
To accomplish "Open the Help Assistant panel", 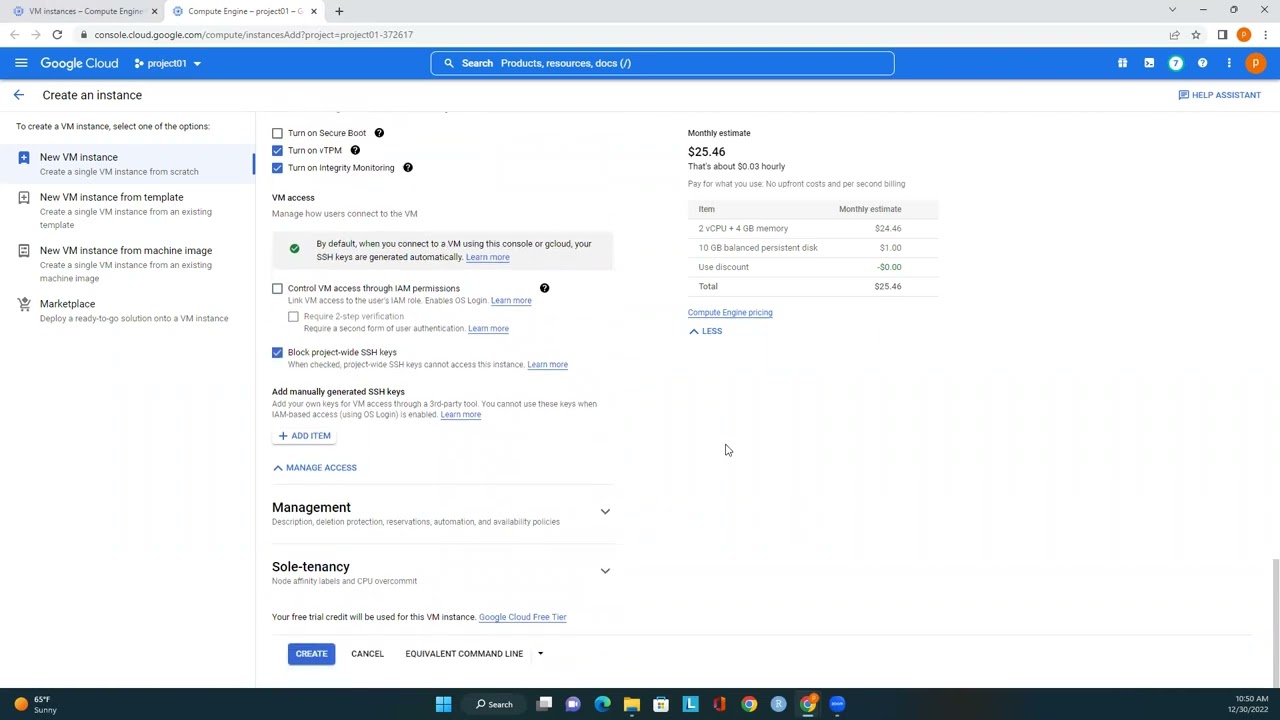I will click(x=1219, y=95).
